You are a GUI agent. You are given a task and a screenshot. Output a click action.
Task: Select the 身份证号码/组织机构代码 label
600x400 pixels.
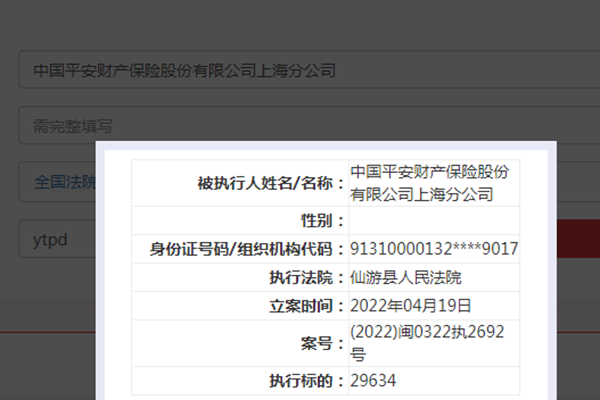click(247, 249)
